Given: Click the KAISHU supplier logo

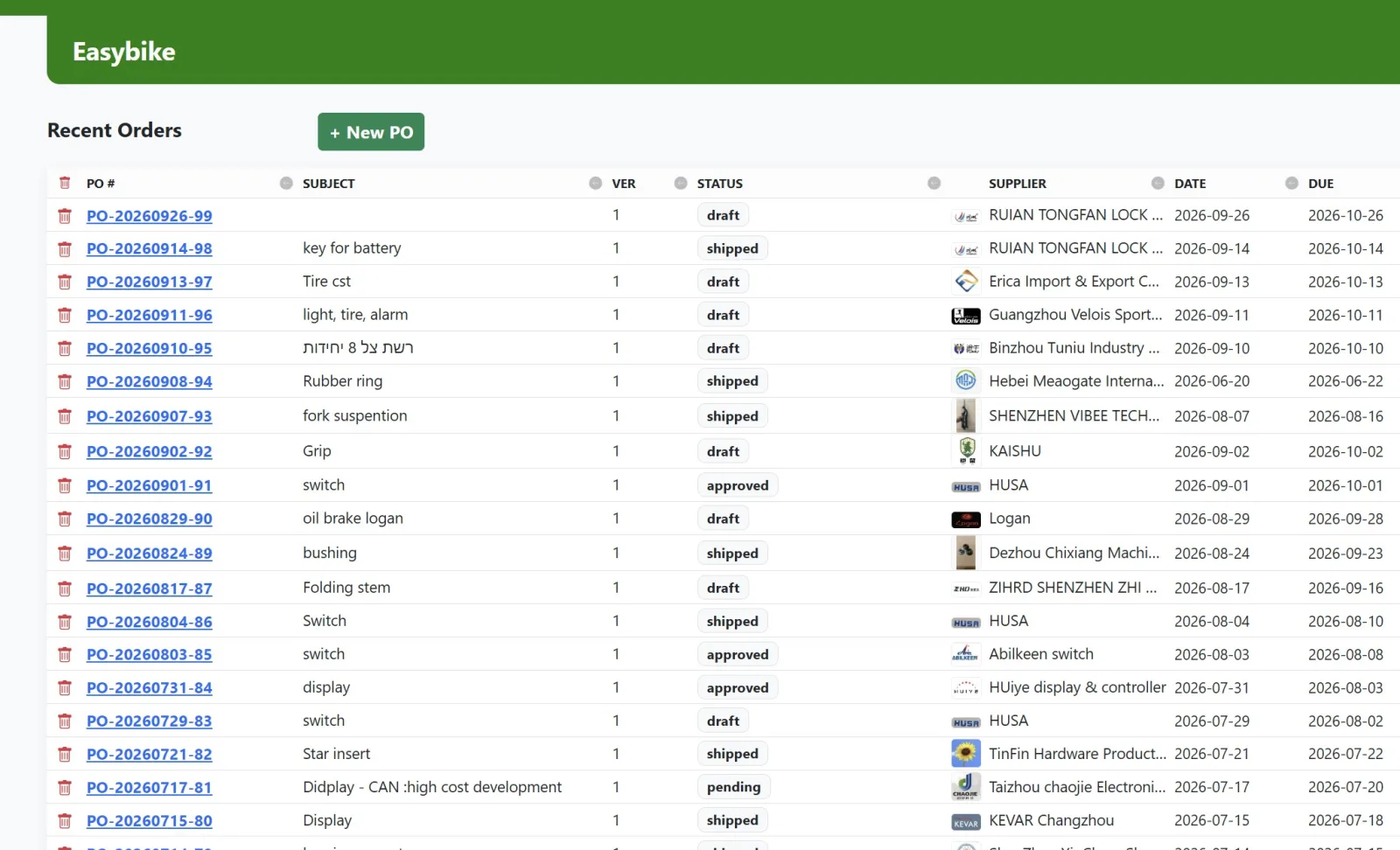Looking at the screenshot, I should click(967, 450).
